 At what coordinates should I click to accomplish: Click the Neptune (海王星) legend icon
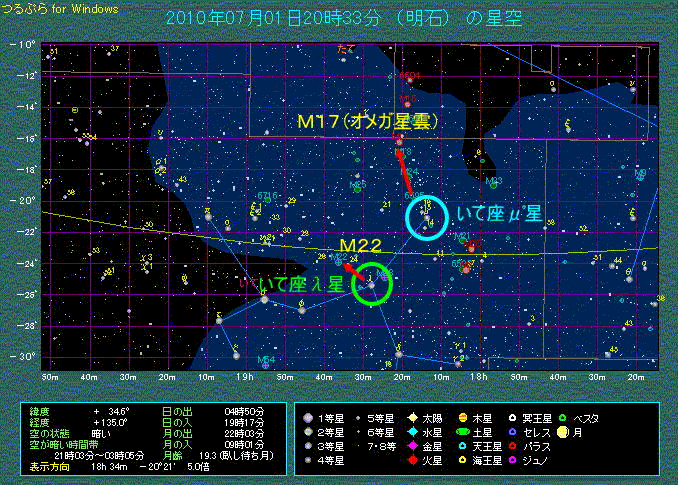(462, 461)
